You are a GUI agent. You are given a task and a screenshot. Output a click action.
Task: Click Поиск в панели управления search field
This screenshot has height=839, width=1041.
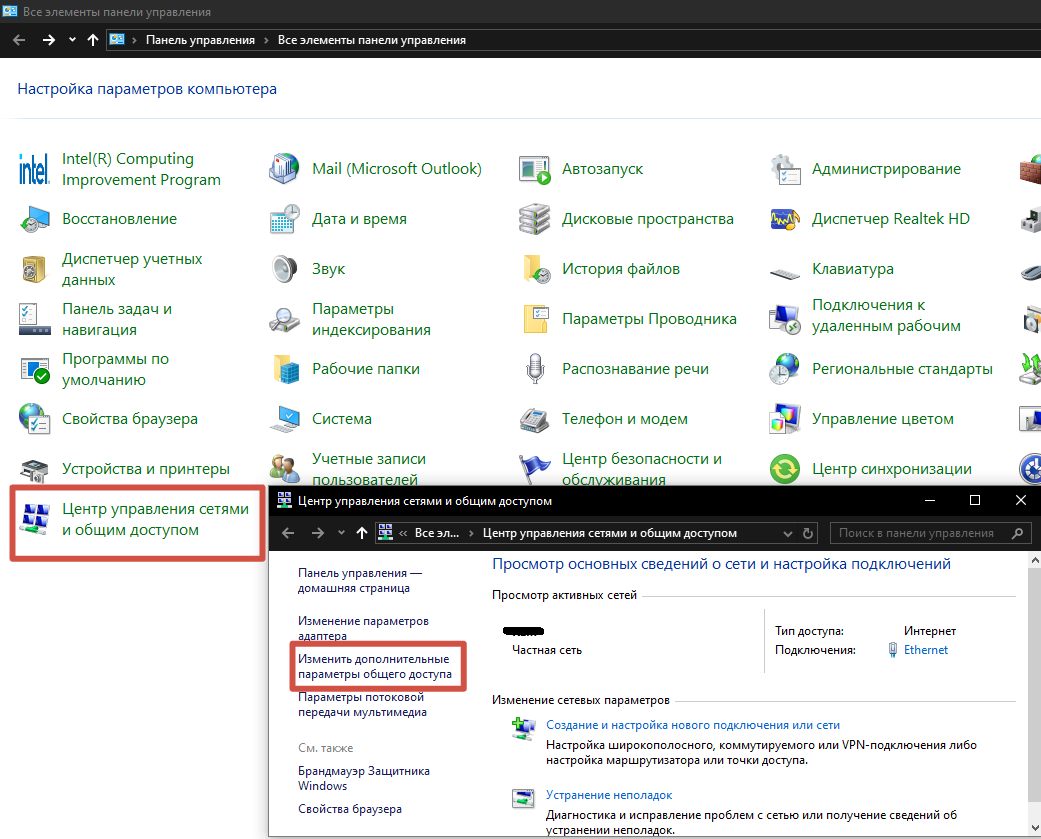click(931, 533)
